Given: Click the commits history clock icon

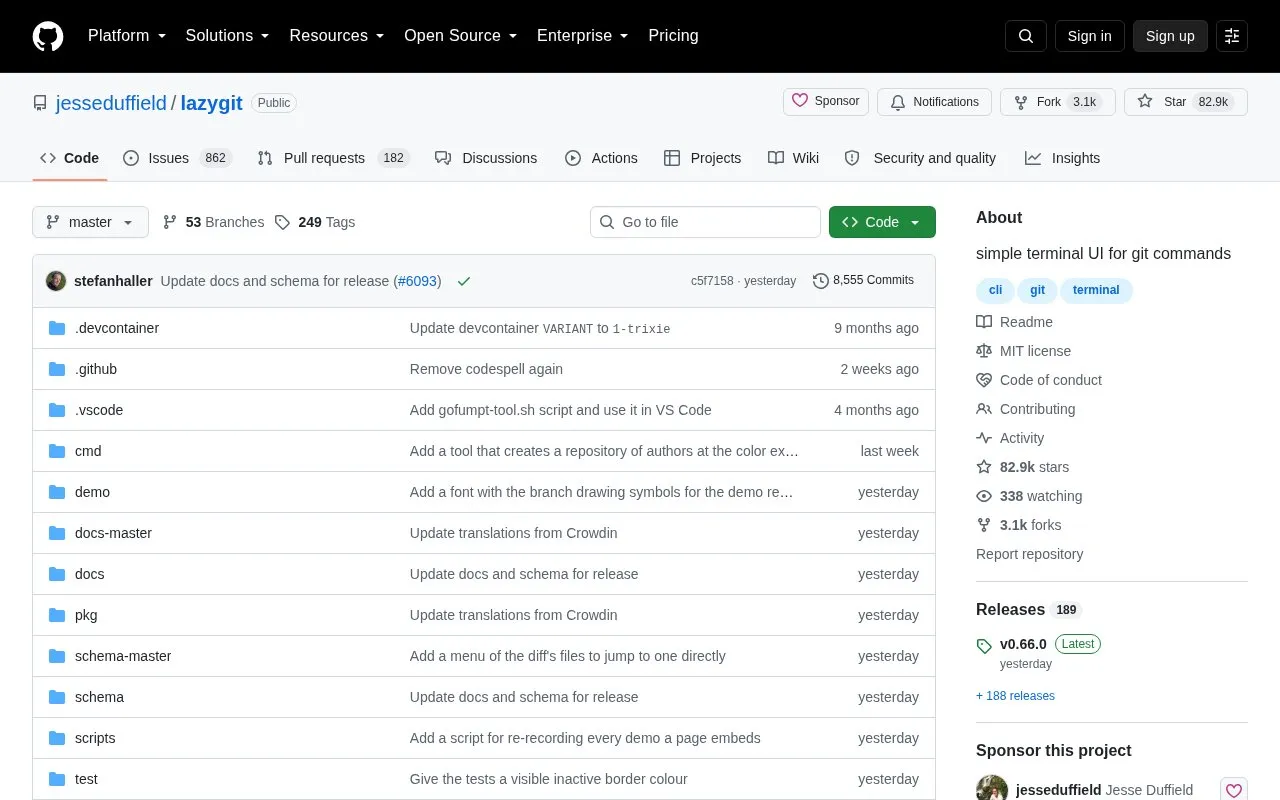Looking at the screenshot, I should point(821,281).
